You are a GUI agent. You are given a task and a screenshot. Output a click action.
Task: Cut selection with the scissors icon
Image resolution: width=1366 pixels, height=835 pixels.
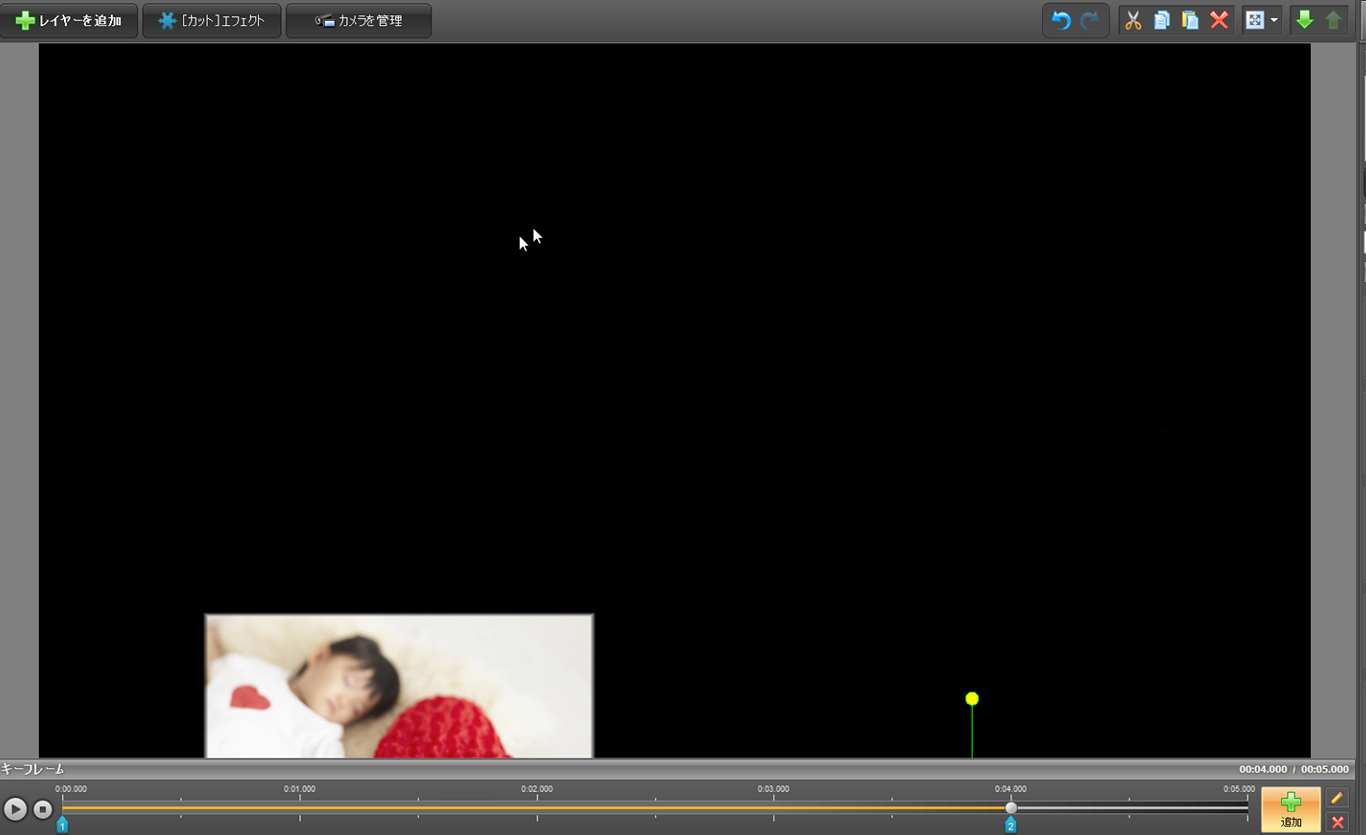[1133, 20]
